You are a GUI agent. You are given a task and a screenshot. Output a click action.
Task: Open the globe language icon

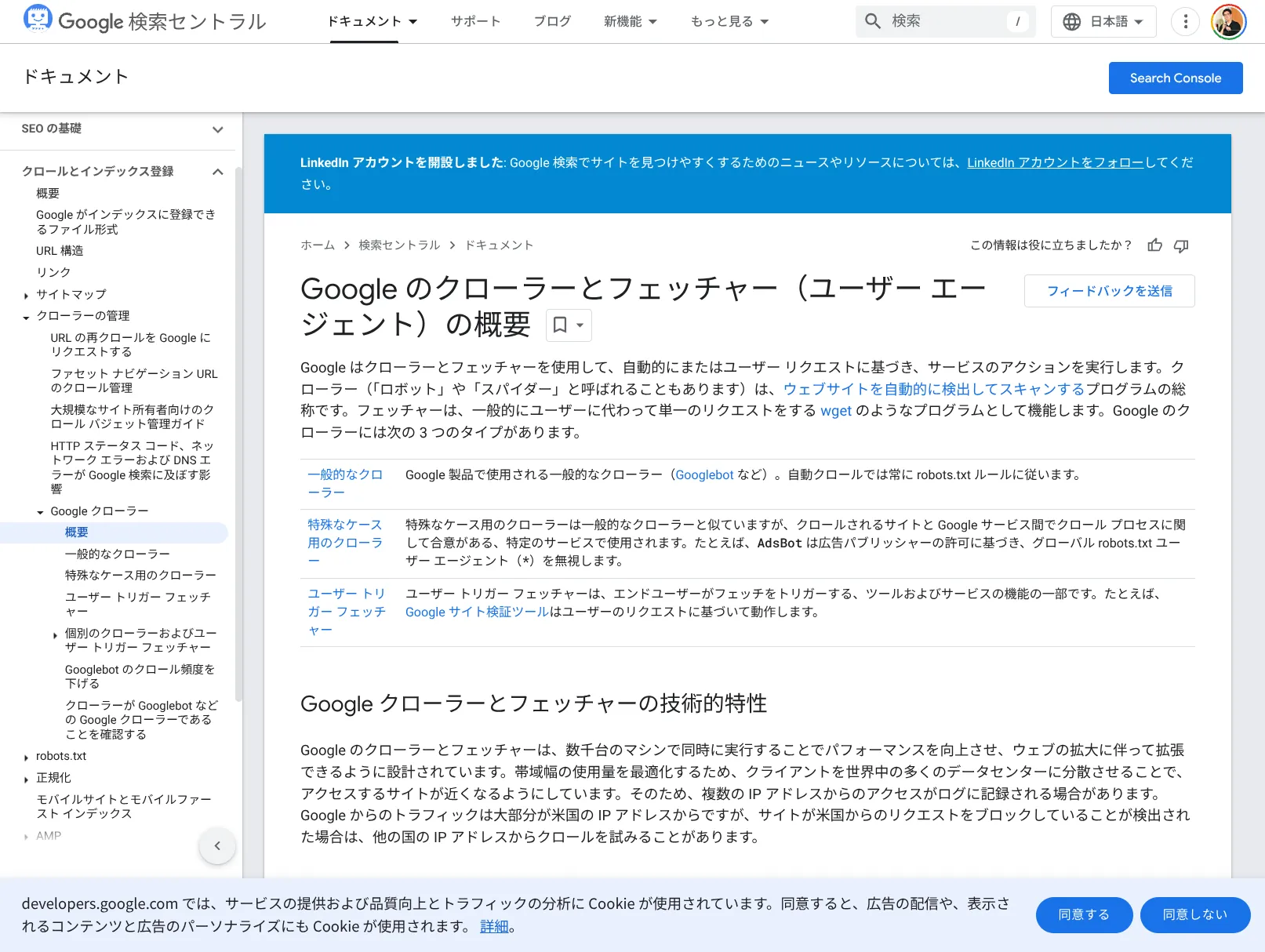tap(1071, 21)
